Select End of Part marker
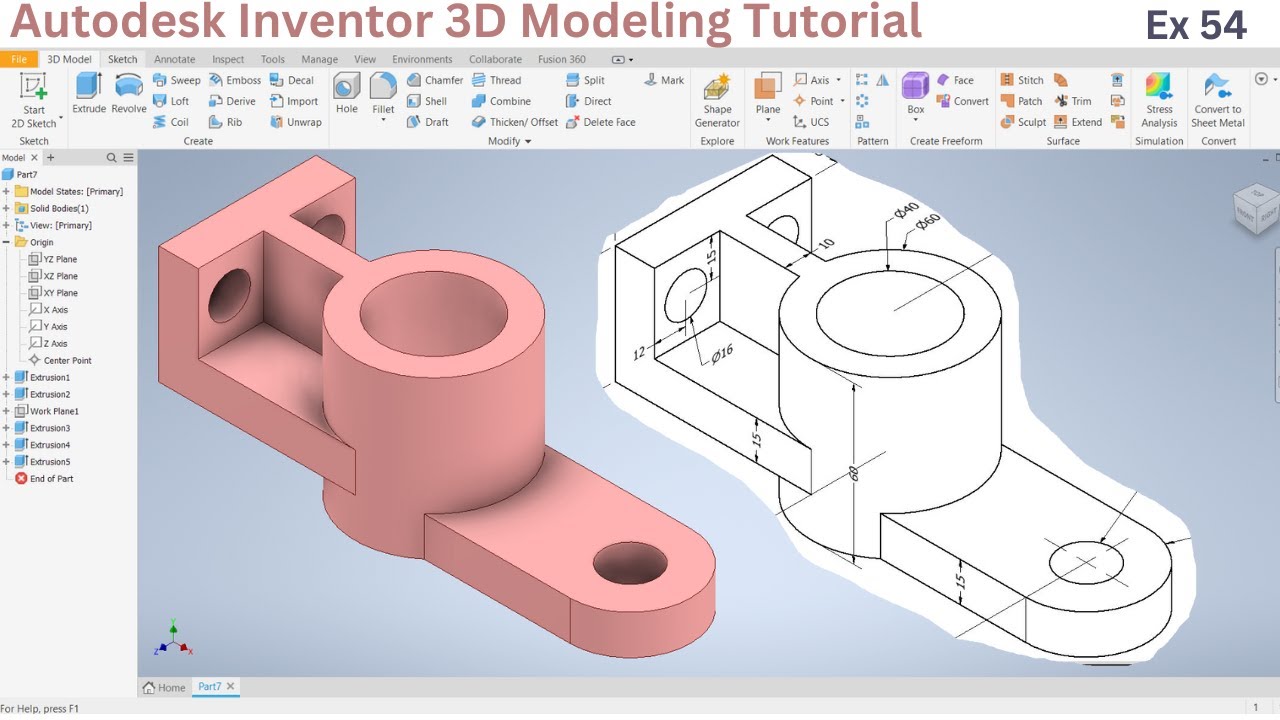Viewport: 1280px width, 720px height. [44, 478]
